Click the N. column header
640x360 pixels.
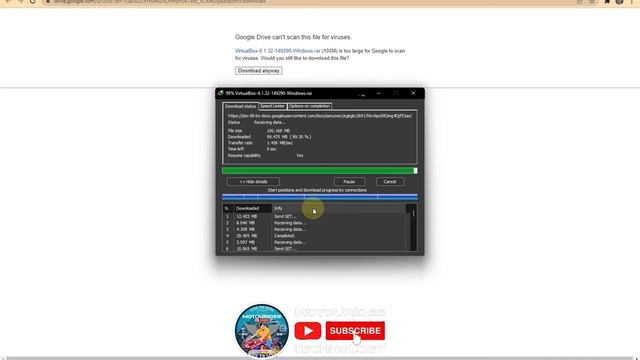[227, 208]
